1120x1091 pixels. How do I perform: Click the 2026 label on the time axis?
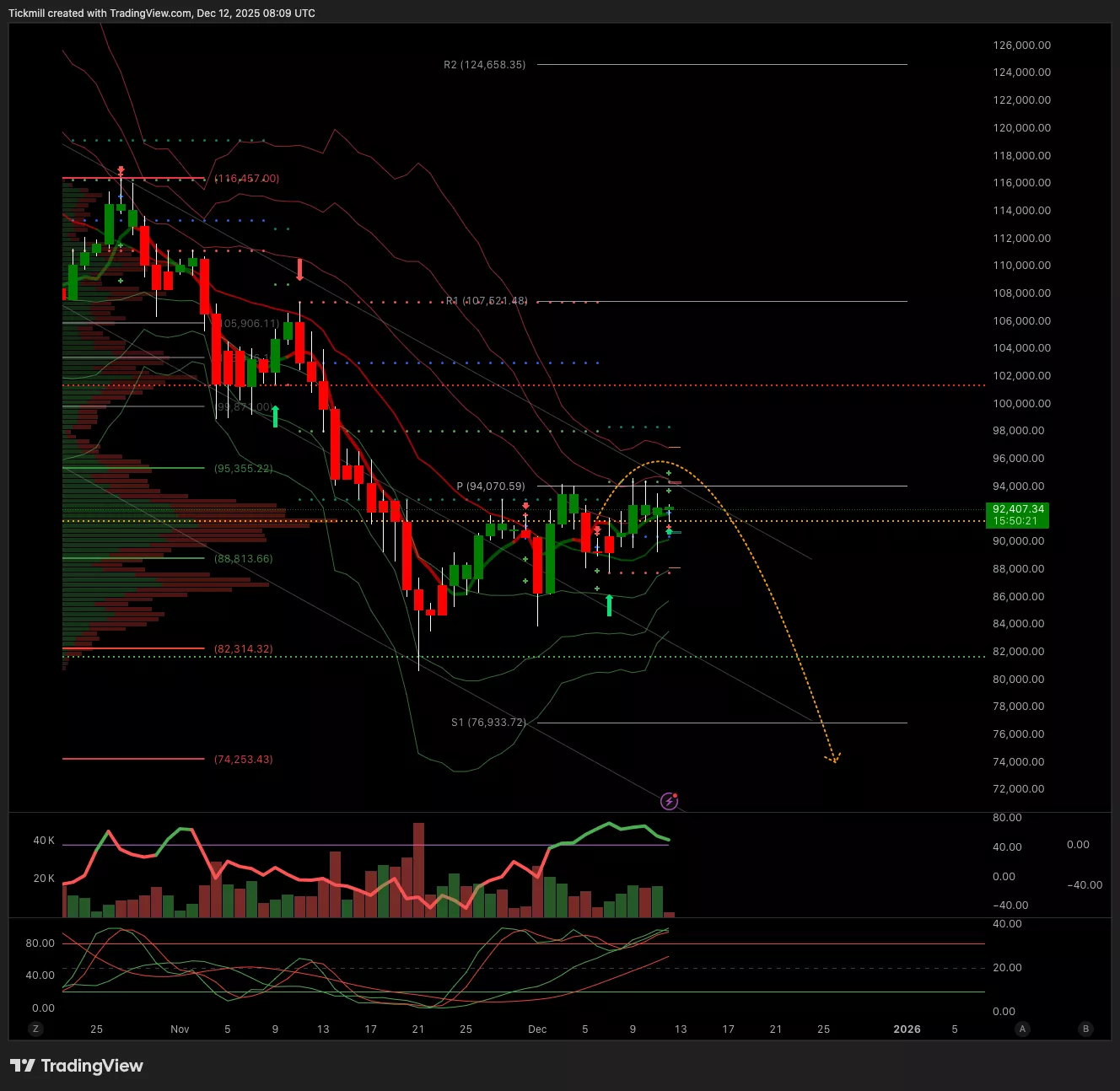pos(907,1029)
